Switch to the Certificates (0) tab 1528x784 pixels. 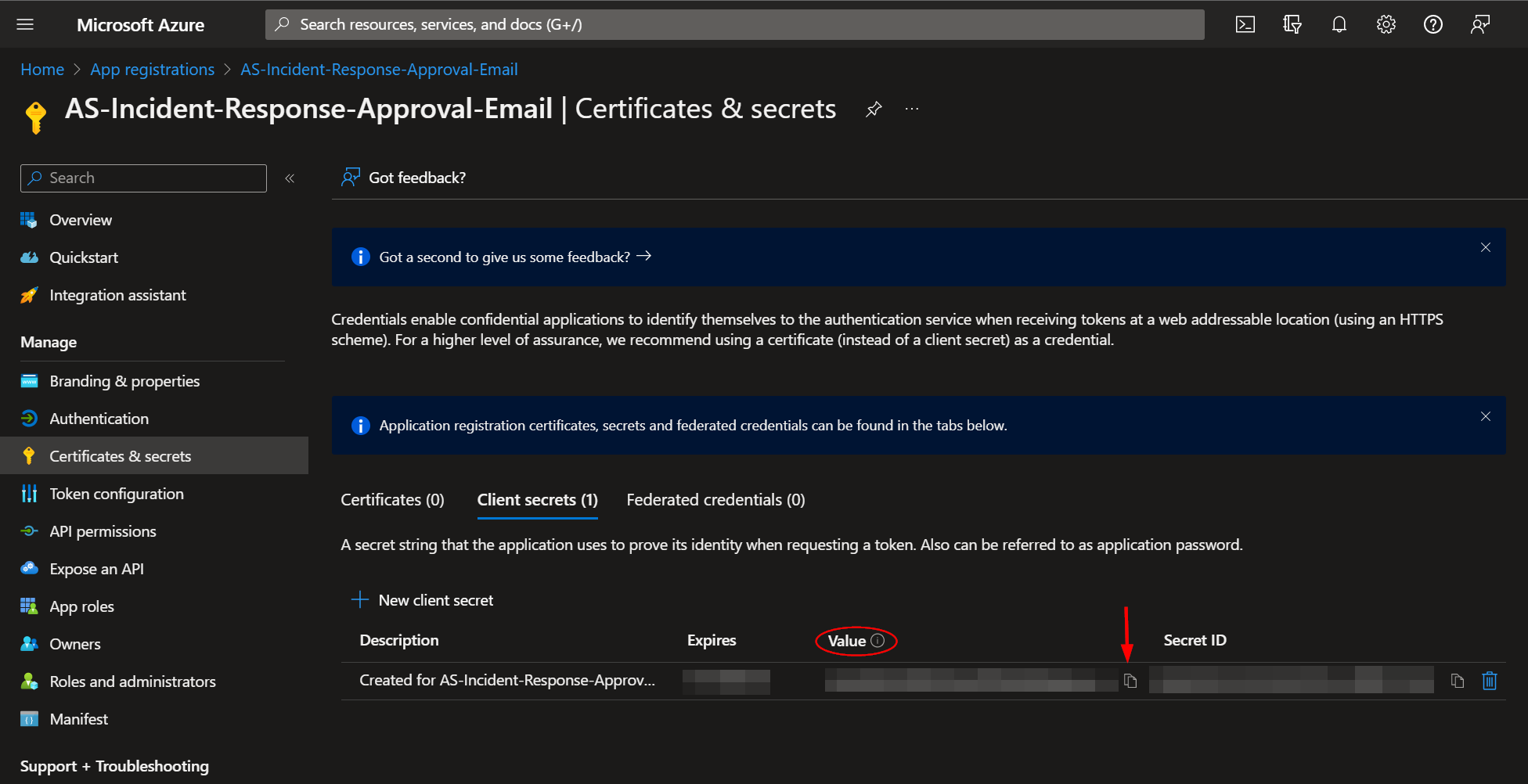(392, 500)
